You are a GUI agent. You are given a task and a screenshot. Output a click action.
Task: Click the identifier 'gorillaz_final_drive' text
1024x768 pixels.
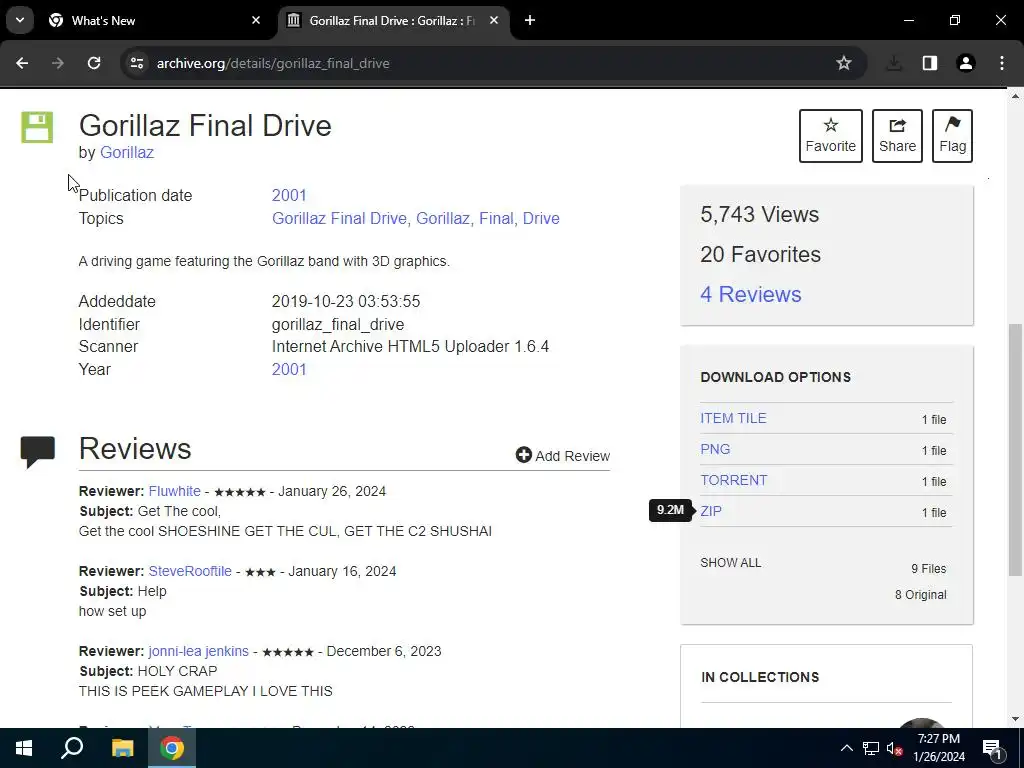click(x=338, y=325)
